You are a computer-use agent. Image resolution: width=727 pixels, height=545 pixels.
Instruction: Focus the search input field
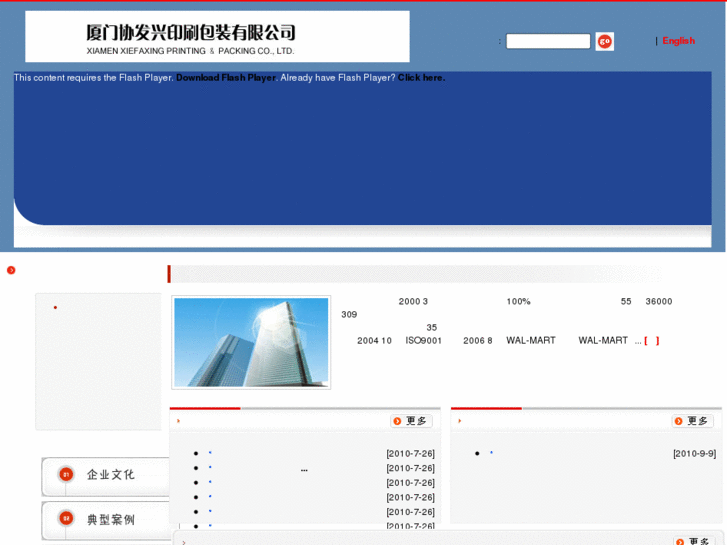[x=548, y=41]
